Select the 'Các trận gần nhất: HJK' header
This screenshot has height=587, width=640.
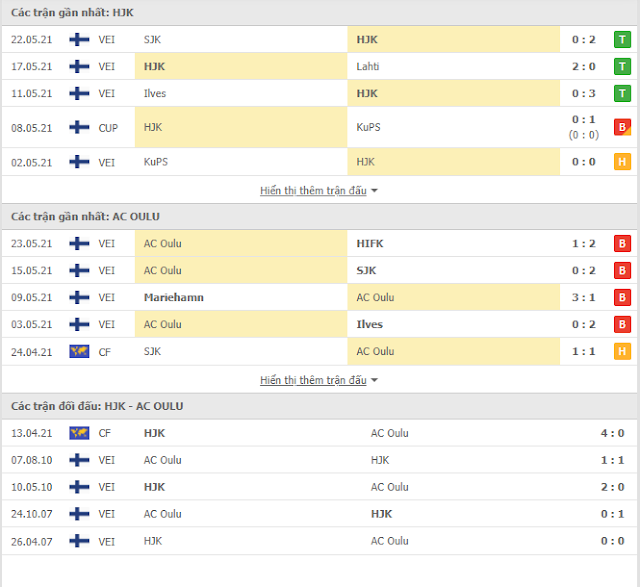click(72, 13)
